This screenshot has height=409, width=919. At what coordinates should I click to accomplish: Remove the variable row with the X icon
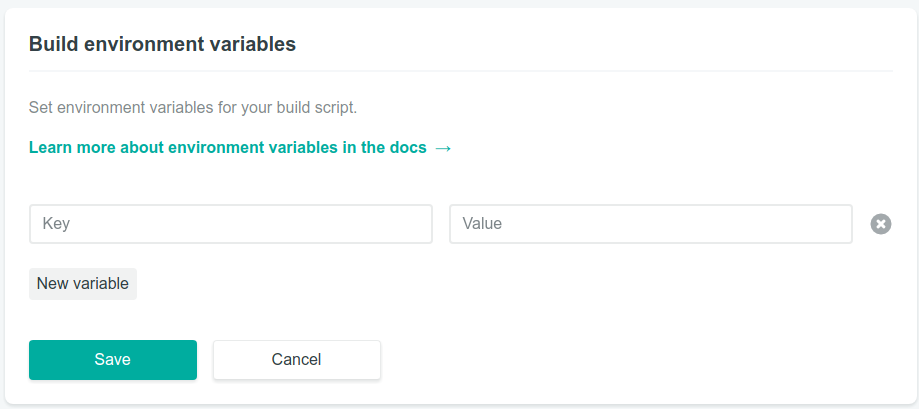880,224
